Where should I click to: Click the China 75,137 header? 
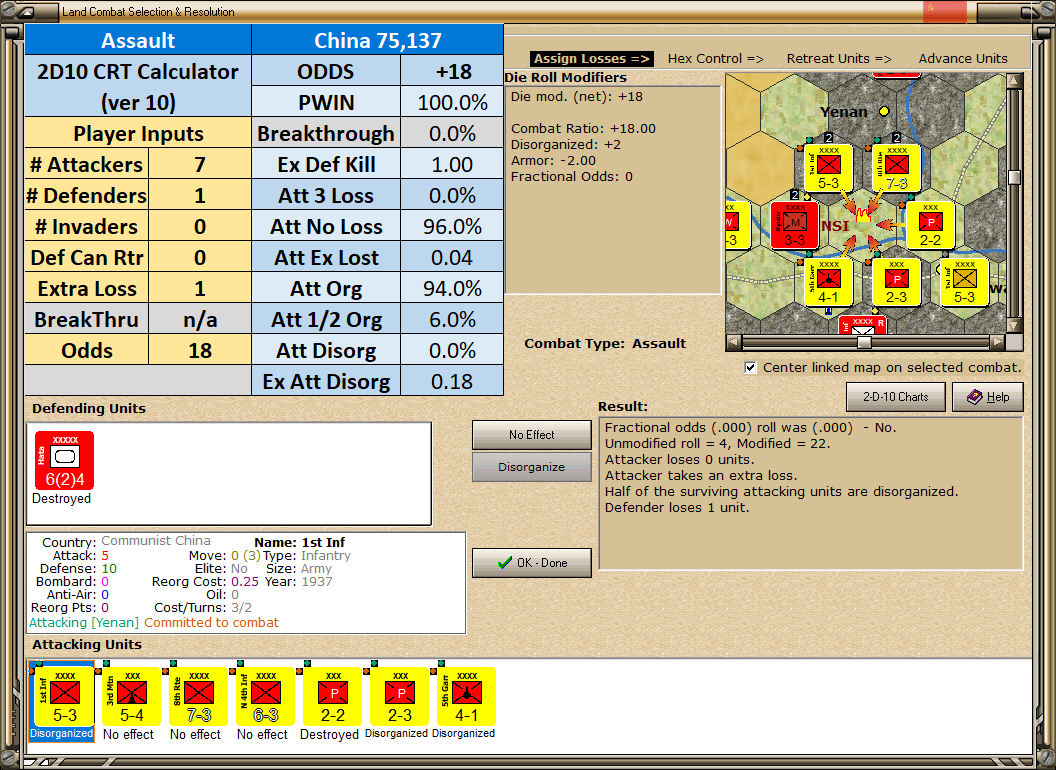coord(377,40)
